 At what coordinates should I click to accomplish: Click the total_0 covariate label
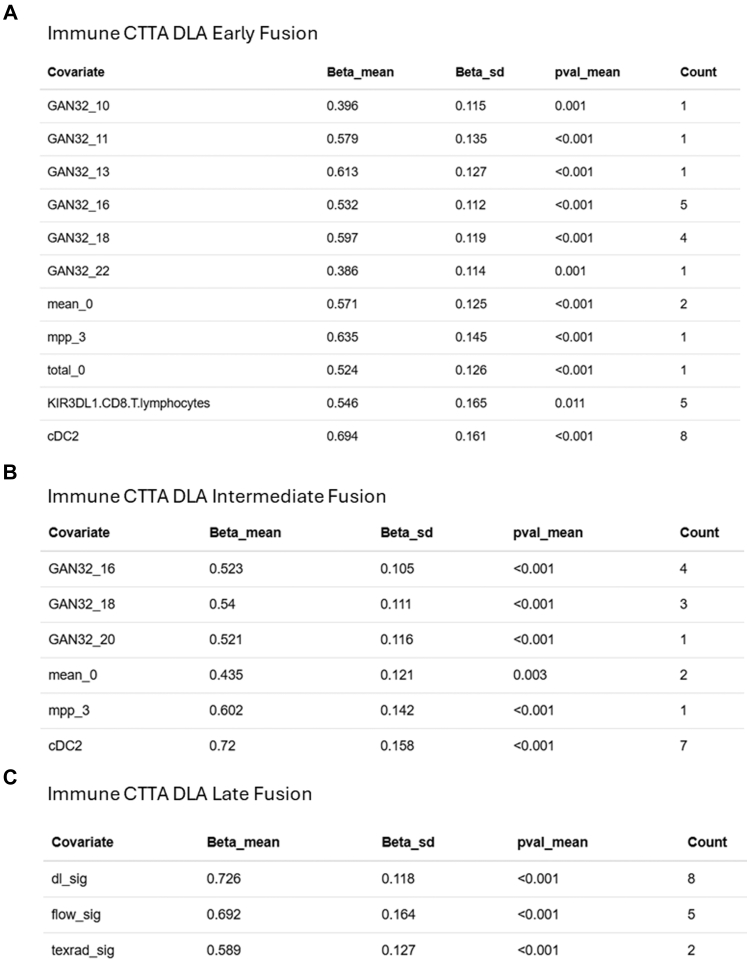(66, 370)
